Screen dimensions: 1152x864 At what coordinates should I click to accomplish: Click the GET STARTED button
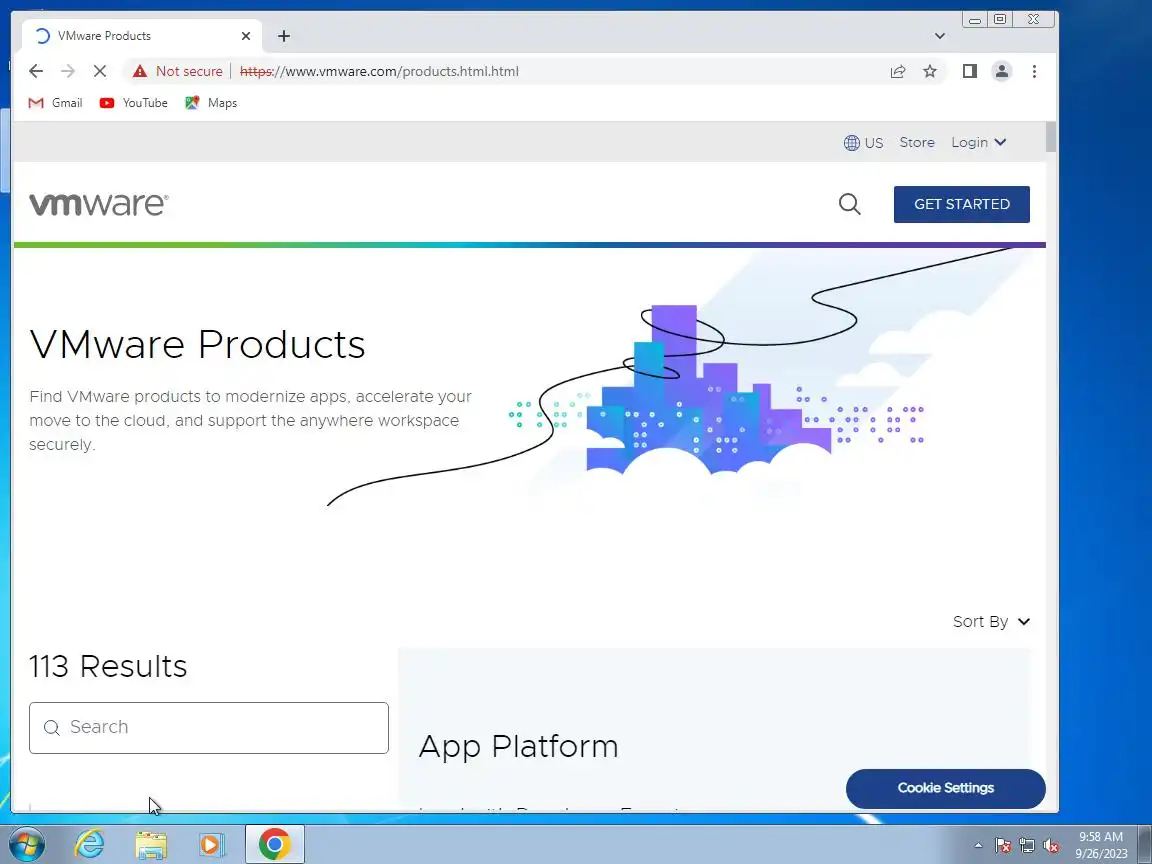962,204
